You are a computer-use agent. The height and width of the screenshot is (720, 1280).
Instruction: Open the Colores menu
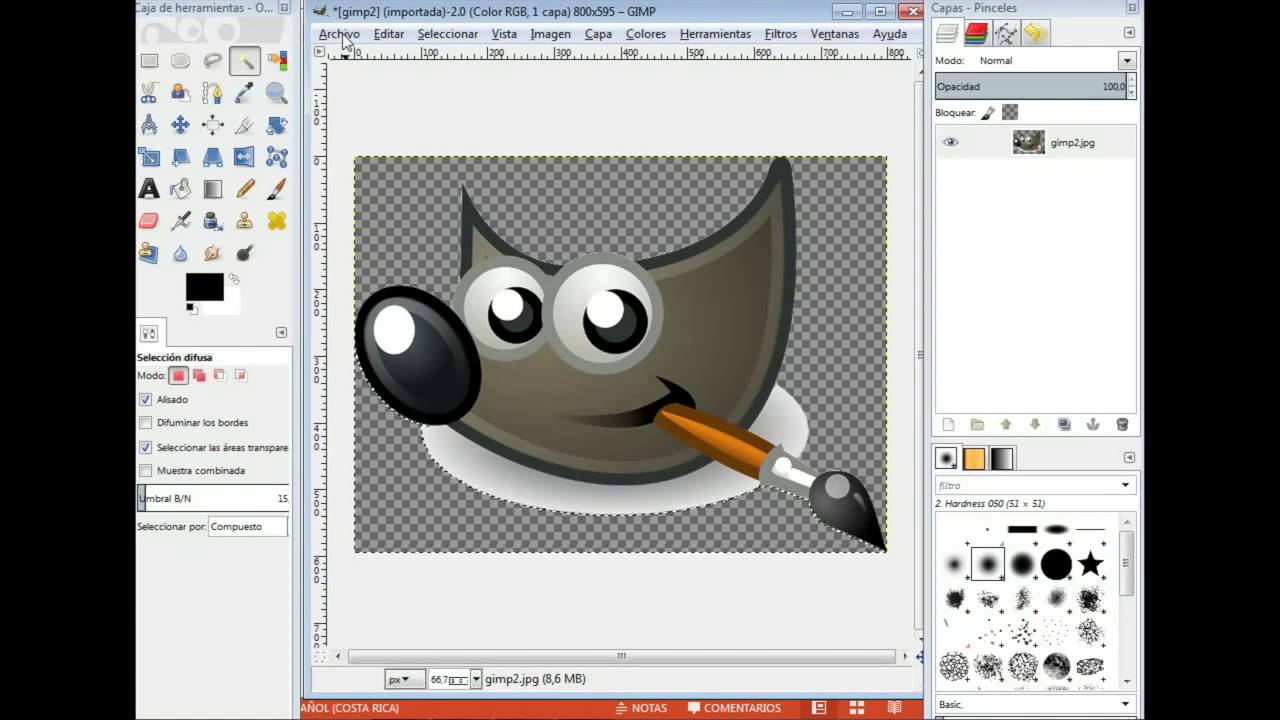[646, 34]
